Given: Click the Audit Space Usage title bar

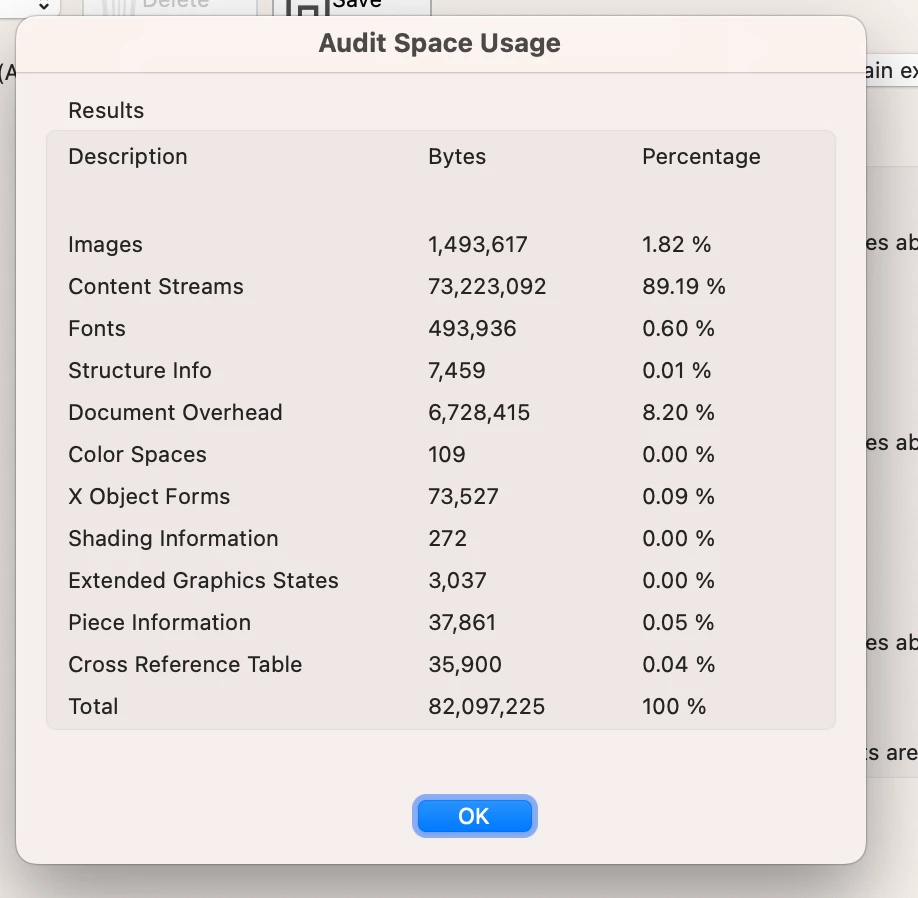Looking at the screenshot, I should click(x=440, y=44).
